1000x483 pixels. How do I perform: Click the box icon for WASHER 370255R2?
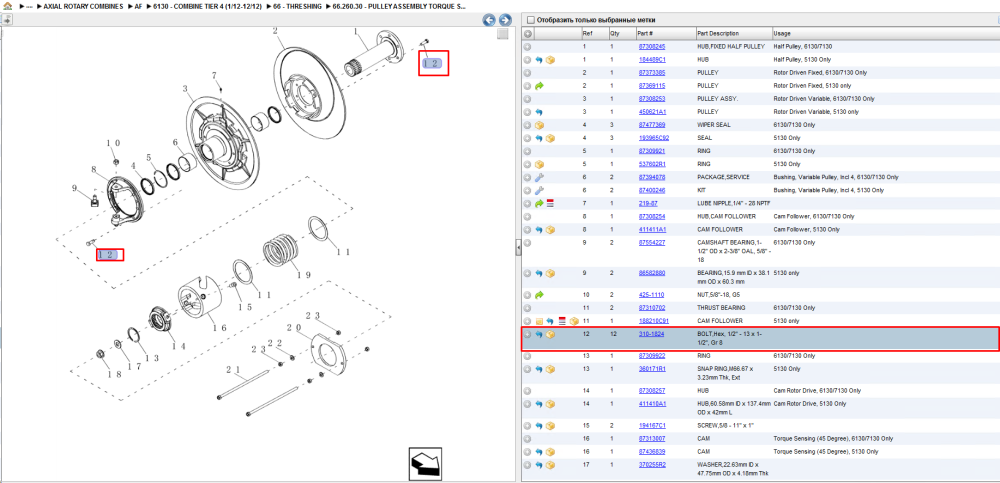(x=550, y=465)
